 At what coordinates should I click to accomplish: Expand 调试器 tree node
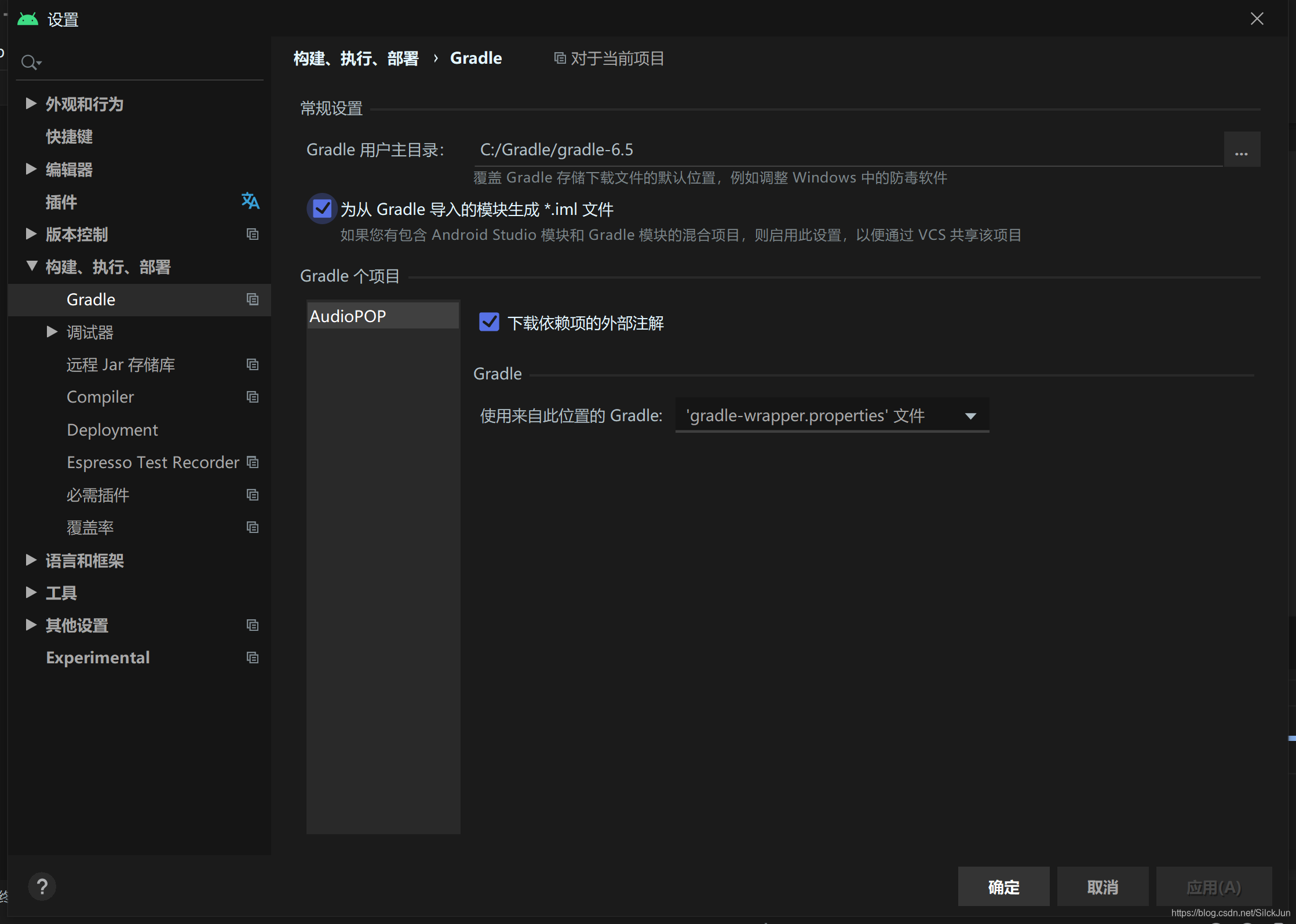point(52,331)
